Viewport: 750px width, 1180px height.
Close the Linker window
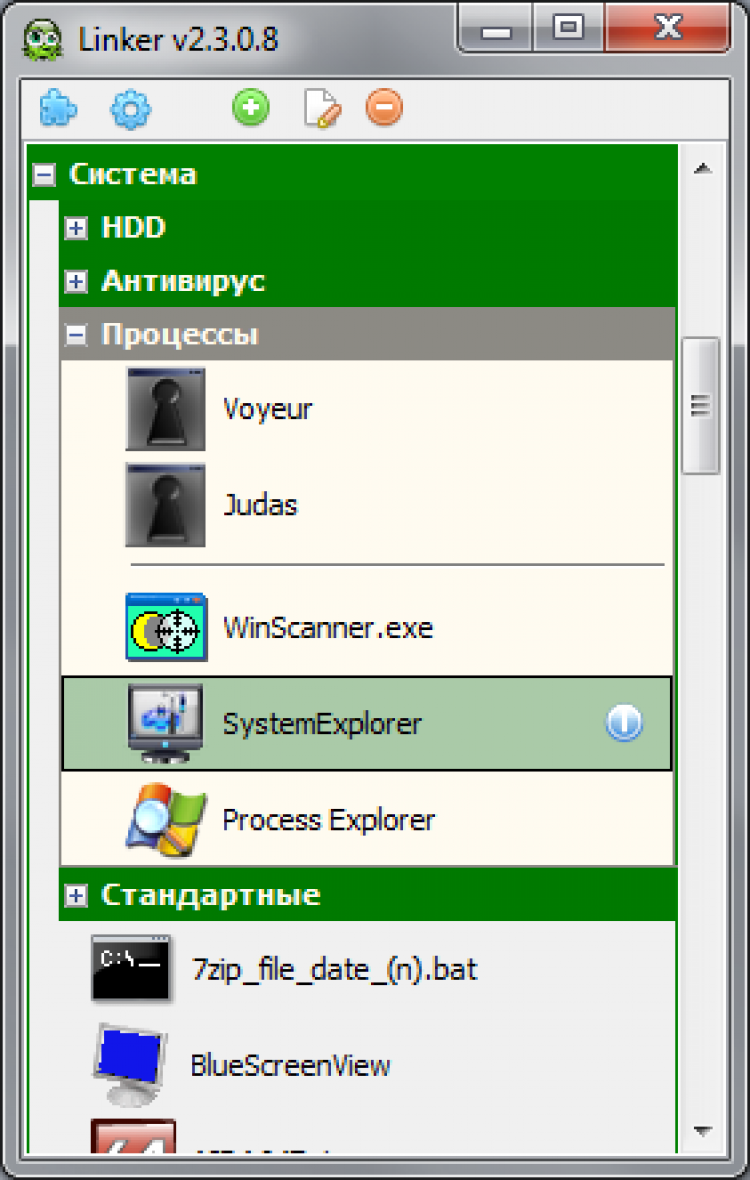(666, 29)
